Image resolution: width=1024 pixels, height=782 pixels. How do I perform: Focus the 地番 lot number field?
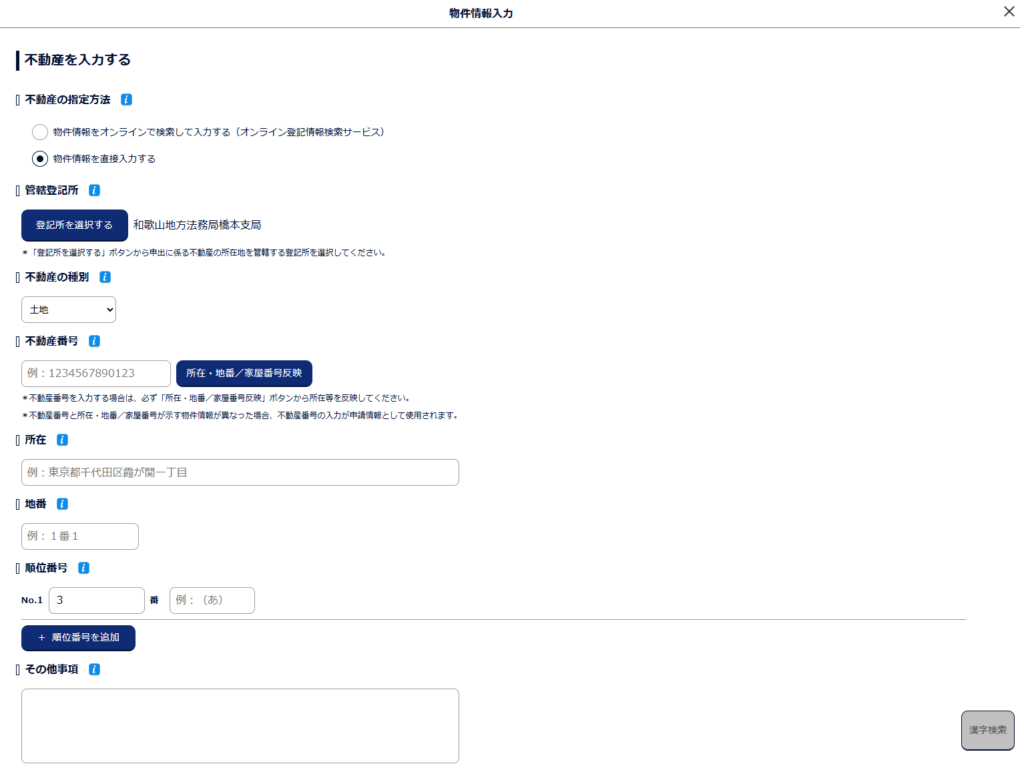click(80, 536)
